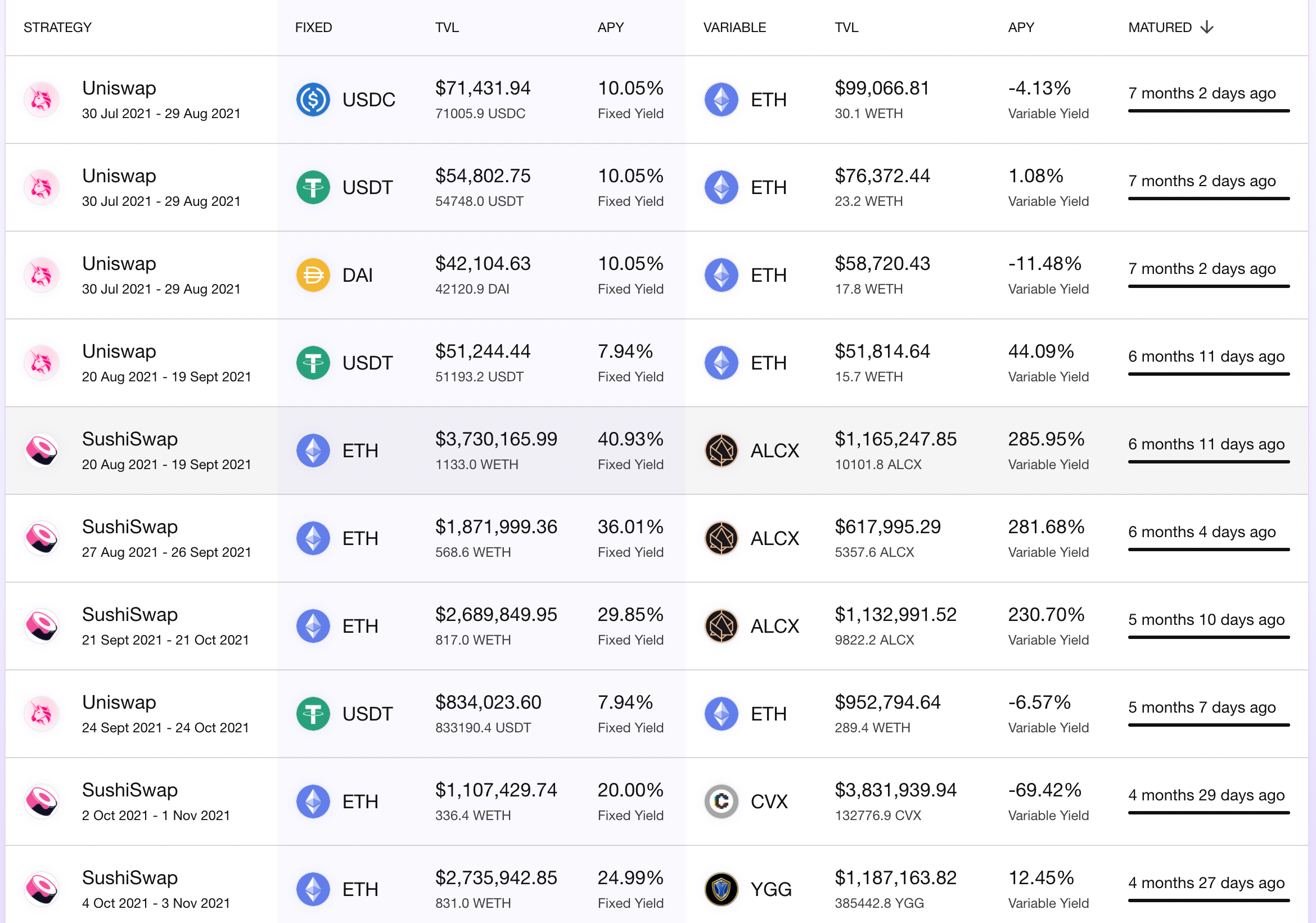Screen dimensions: 1316x923
Task: Select the $952,794.64 variable TVL cell
Action: [887, 714]
